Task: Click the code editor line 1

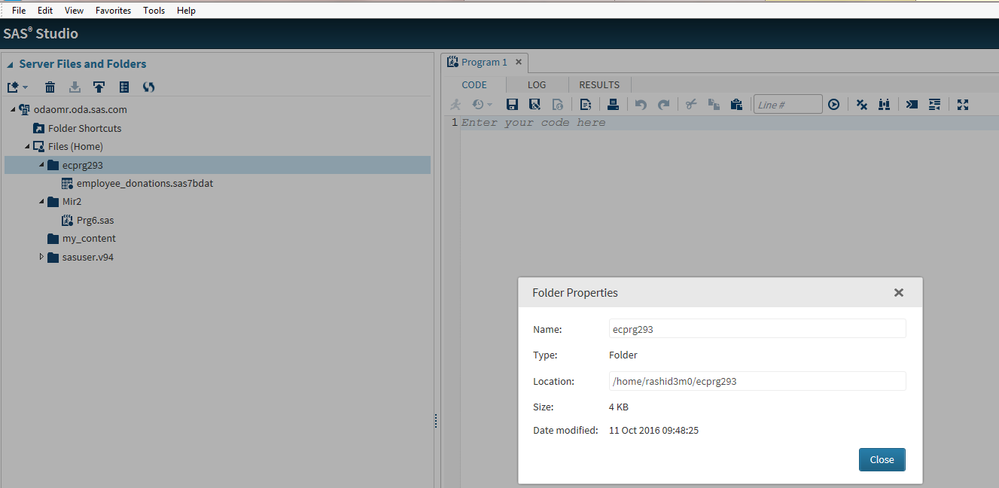Action: 729,122
